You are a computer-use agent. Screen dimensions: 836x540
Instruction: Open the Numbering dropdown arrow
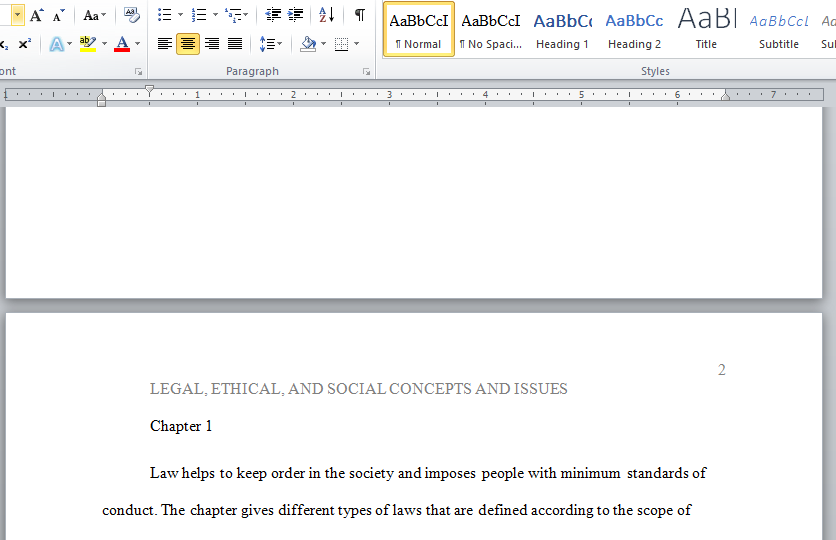point(215,15)
